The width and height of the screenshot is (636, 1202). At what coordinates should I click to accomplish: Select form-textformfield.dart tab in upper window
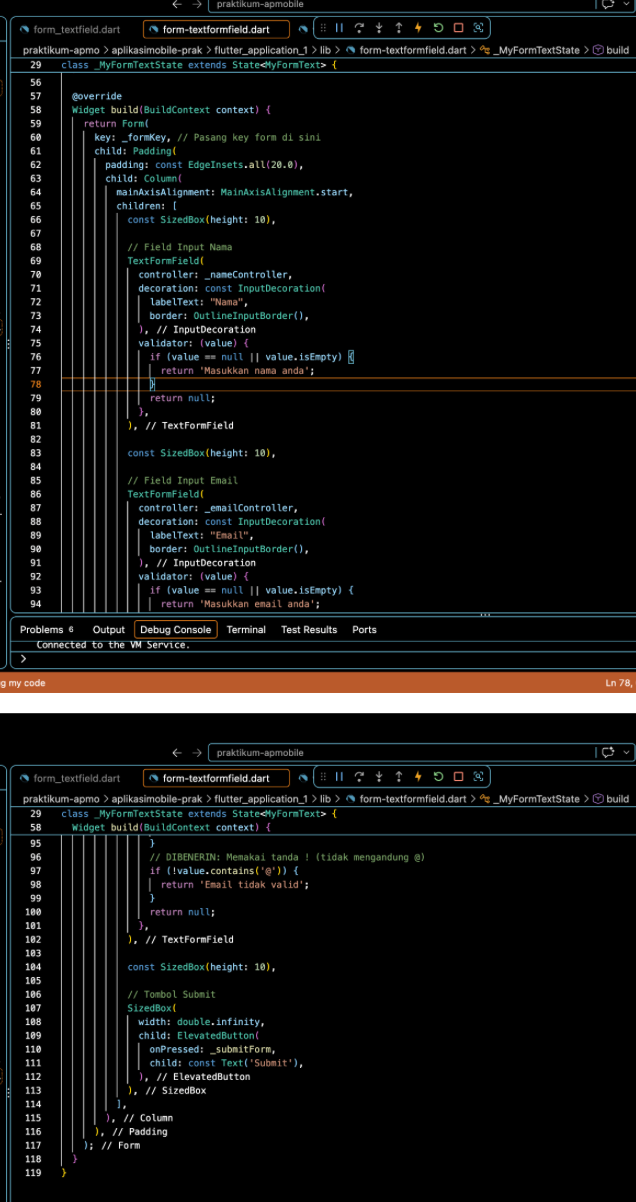click(x=216, y=29)
